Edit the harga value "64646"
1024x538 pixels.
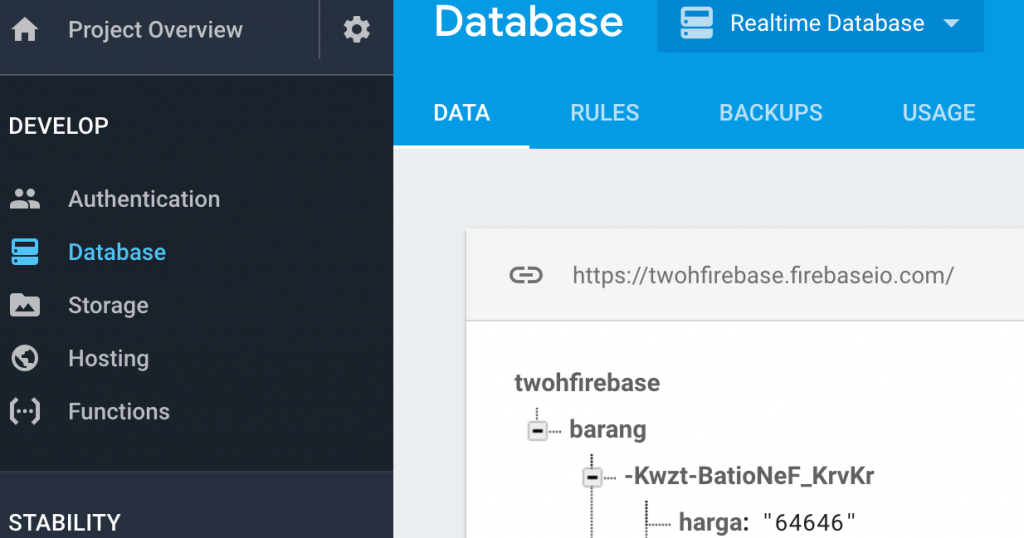809,522
